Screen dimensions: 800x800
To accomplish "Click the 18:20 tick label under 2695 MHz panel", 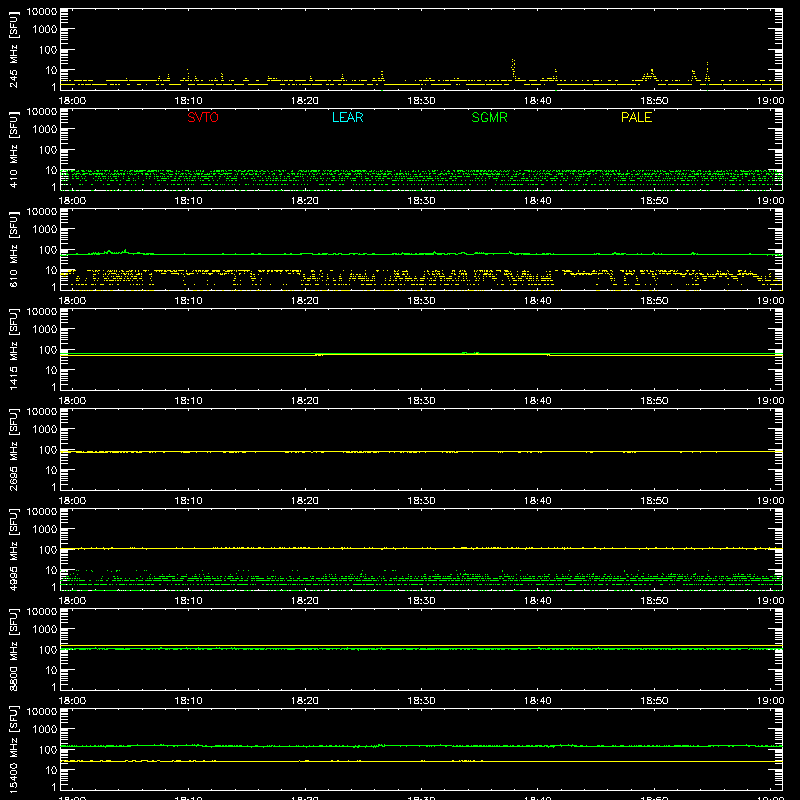I will click(x=305, y=501).
